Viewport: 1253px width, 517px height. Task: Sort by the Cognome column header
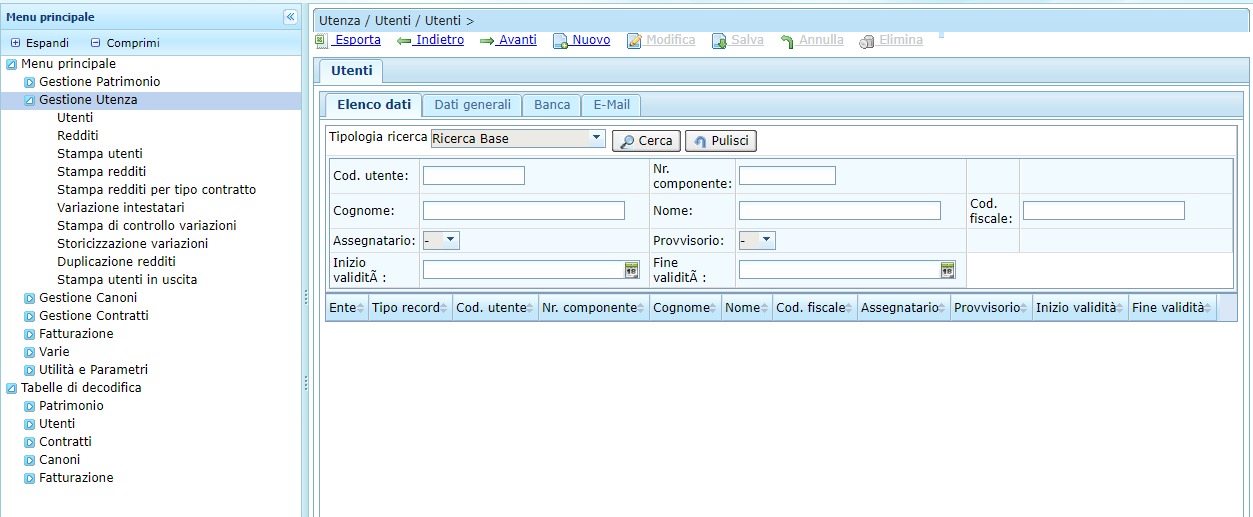click(x=685, y=308)
